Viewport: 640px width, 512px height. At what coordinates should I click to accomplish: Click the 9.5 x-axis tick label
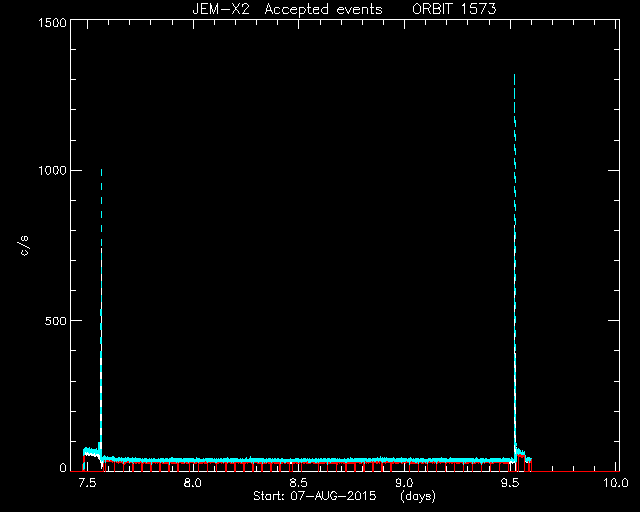(510, 483)
